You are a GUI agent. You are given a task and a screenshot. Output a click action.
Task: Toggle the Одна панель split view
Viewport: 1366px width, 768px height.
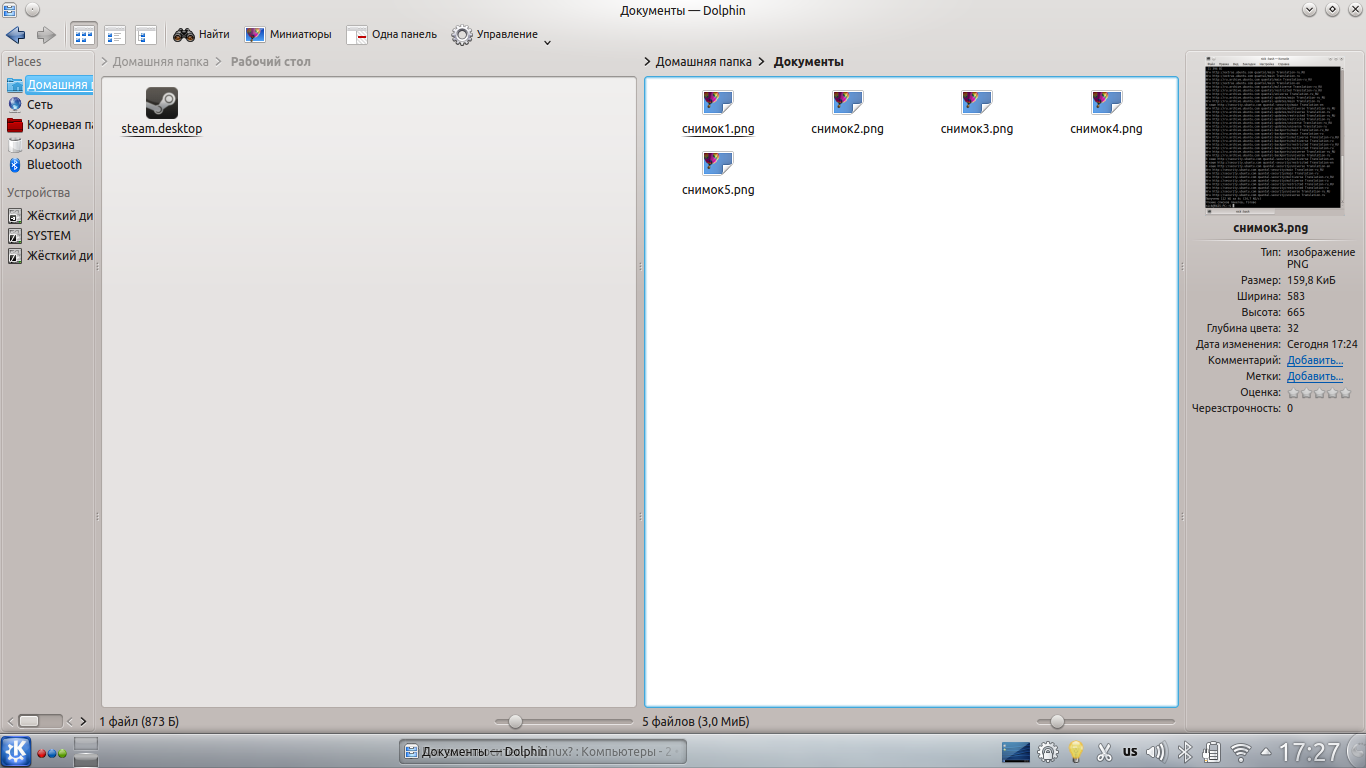[x=392, y=34]
